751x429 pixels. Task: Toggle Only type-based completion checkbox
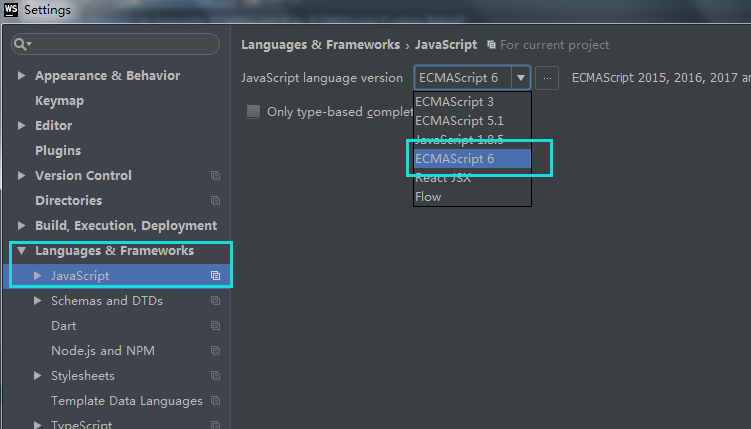click(x=253, y=112)
